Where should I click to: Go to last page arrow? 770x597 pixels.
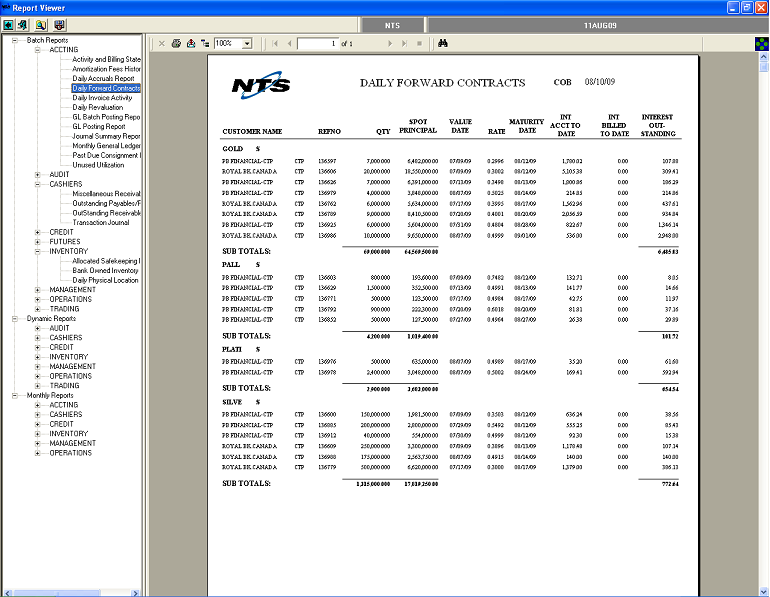click(x=404, y=43)
